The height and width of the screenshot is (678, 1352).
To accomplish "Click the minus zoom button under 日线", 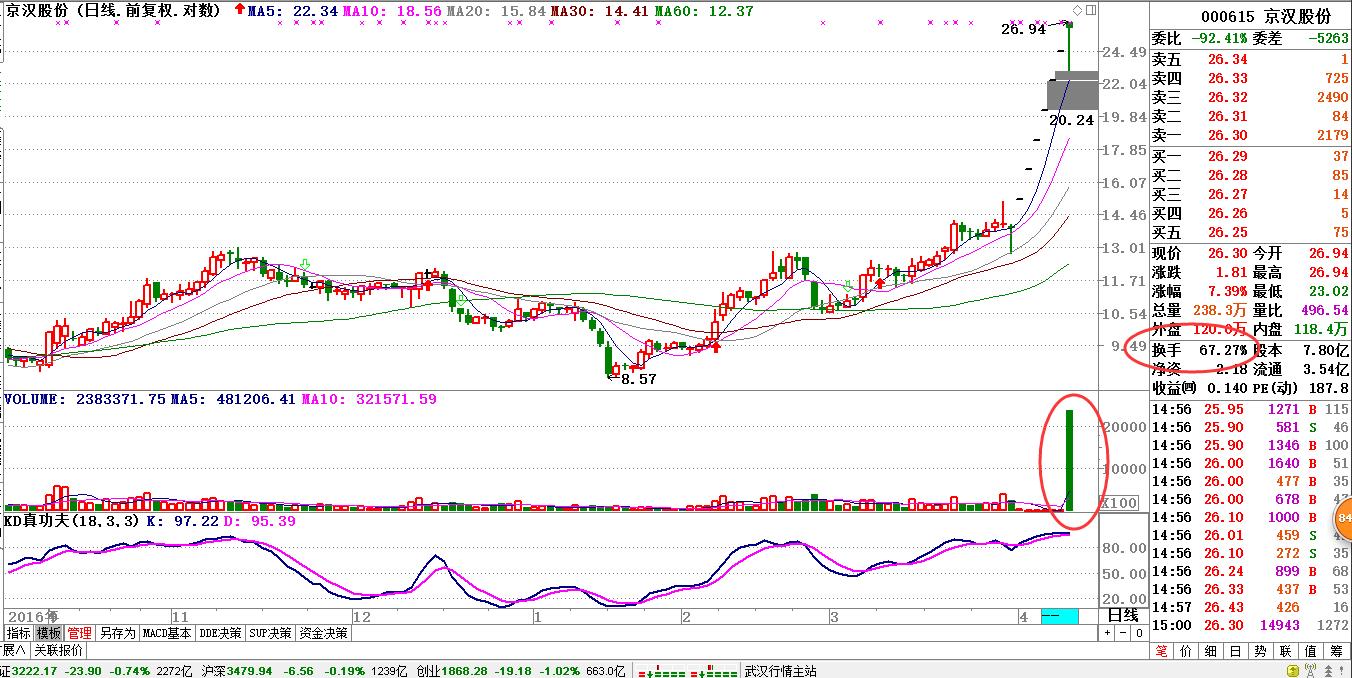I will [x=1122, y=633].
